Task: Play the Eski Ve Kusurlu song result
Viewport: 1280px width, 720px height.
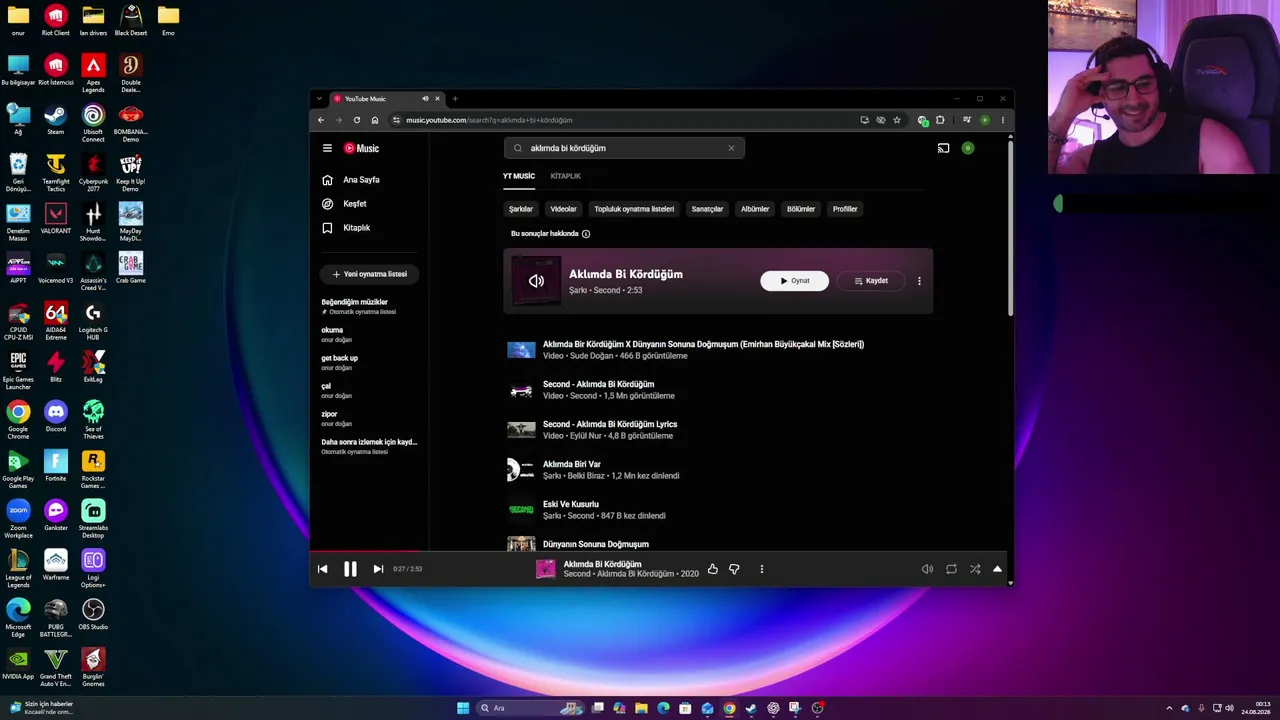Action: click(x=571, y=504)
